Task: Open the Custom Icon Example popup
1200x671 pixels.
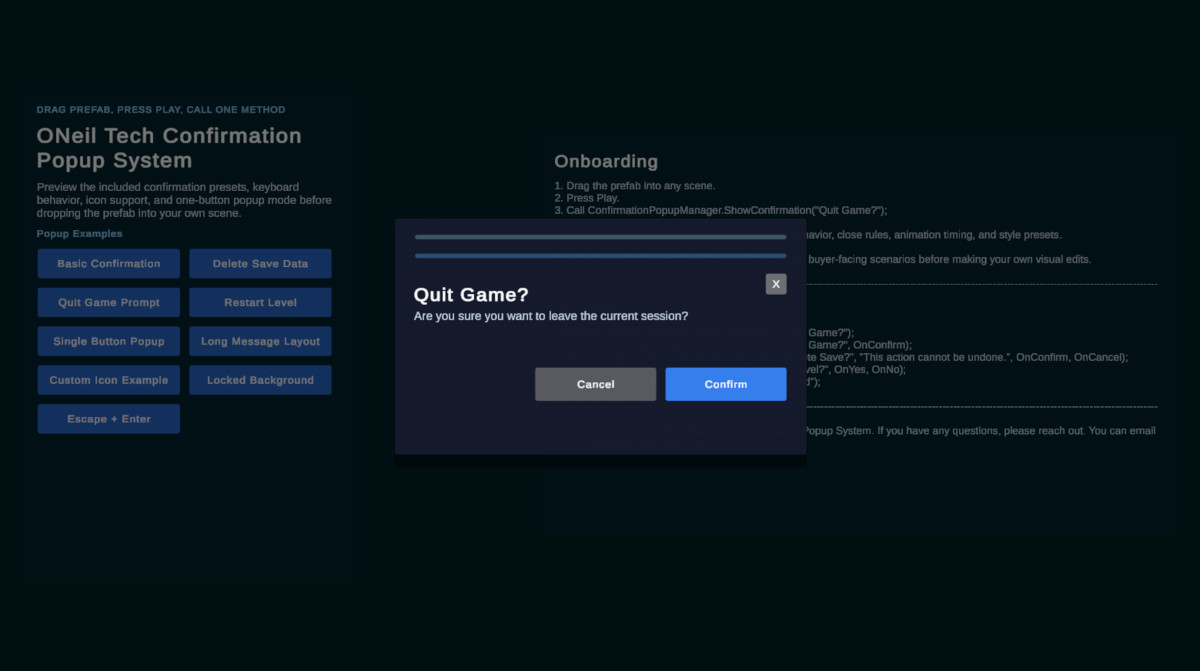Action: click(x=109, y=380)
